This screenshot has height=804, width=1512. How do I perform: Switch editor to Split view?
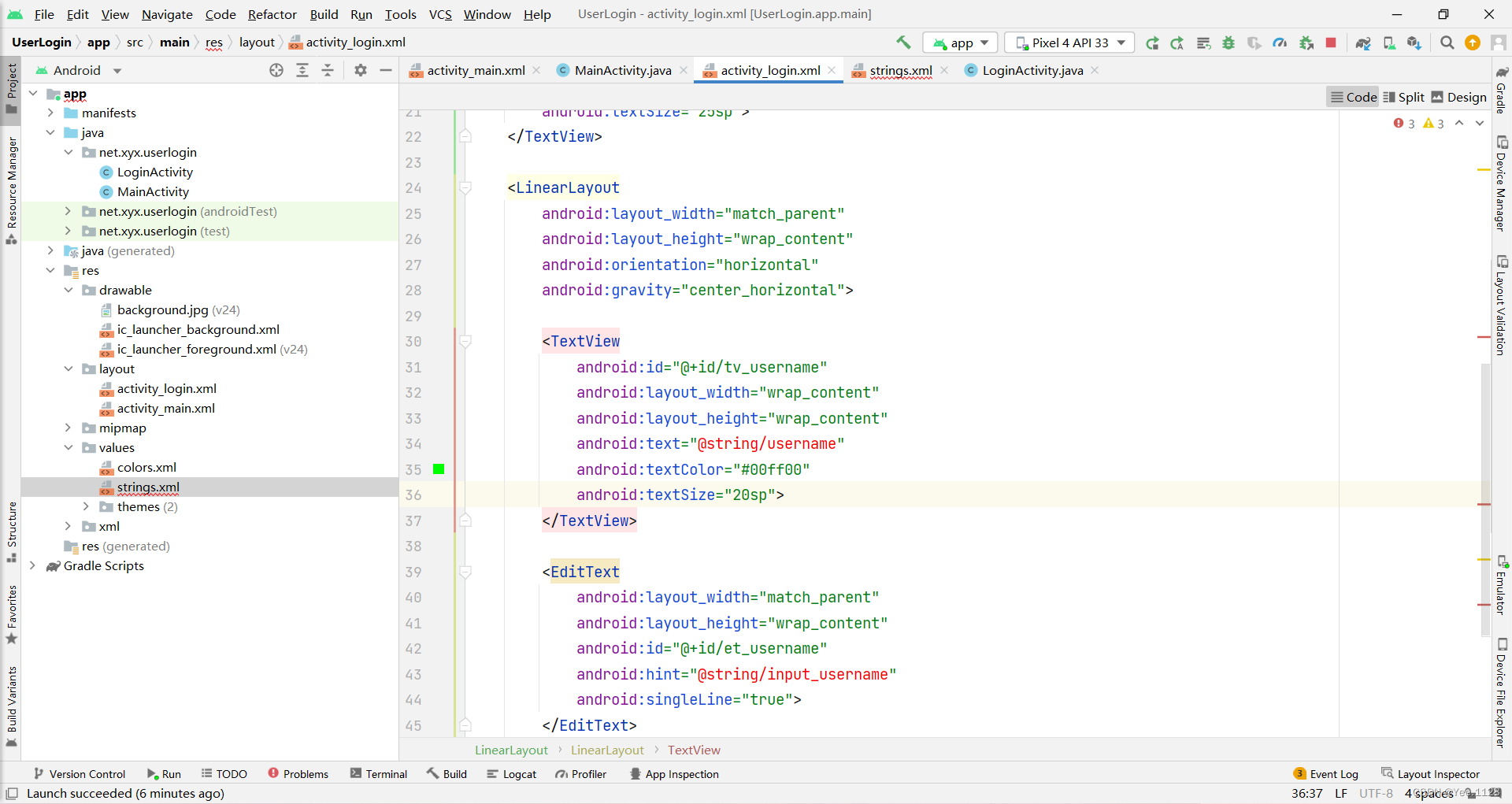click(x=1403, y=97)
